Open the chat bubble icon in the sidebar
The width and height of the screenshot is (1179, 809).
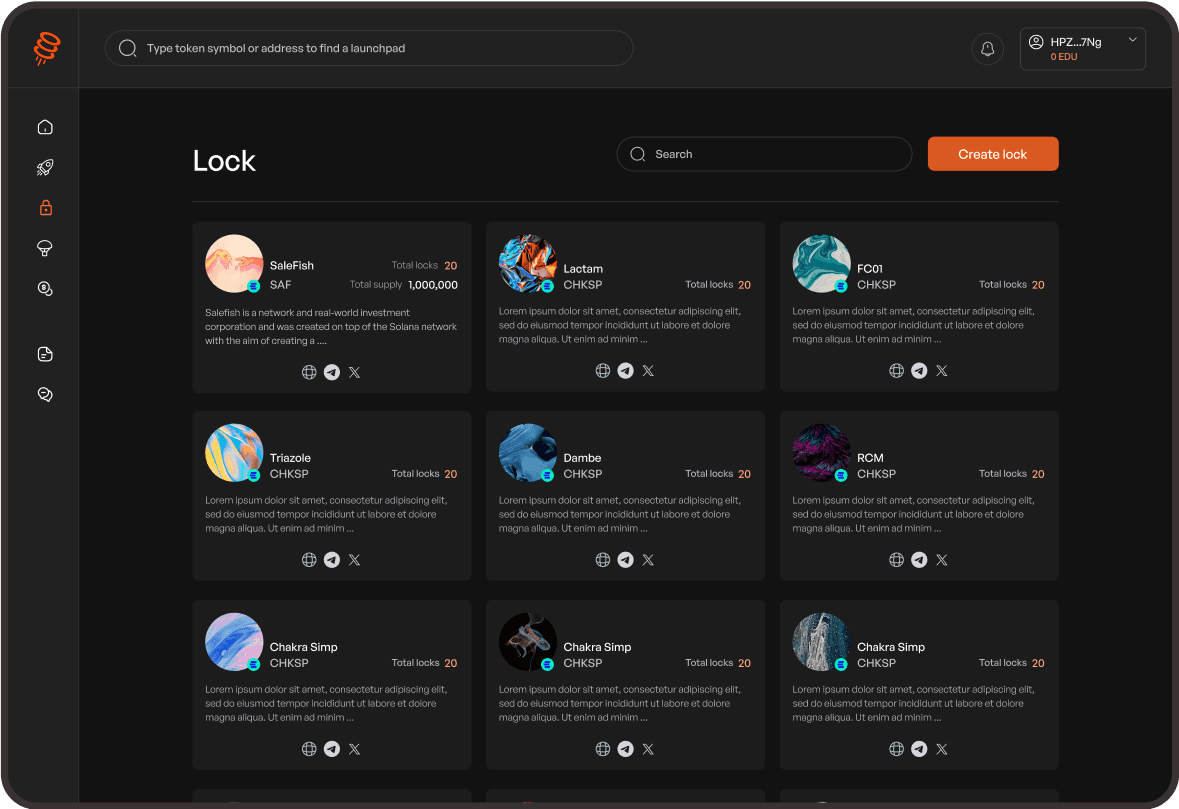click(x=44, y=394)
